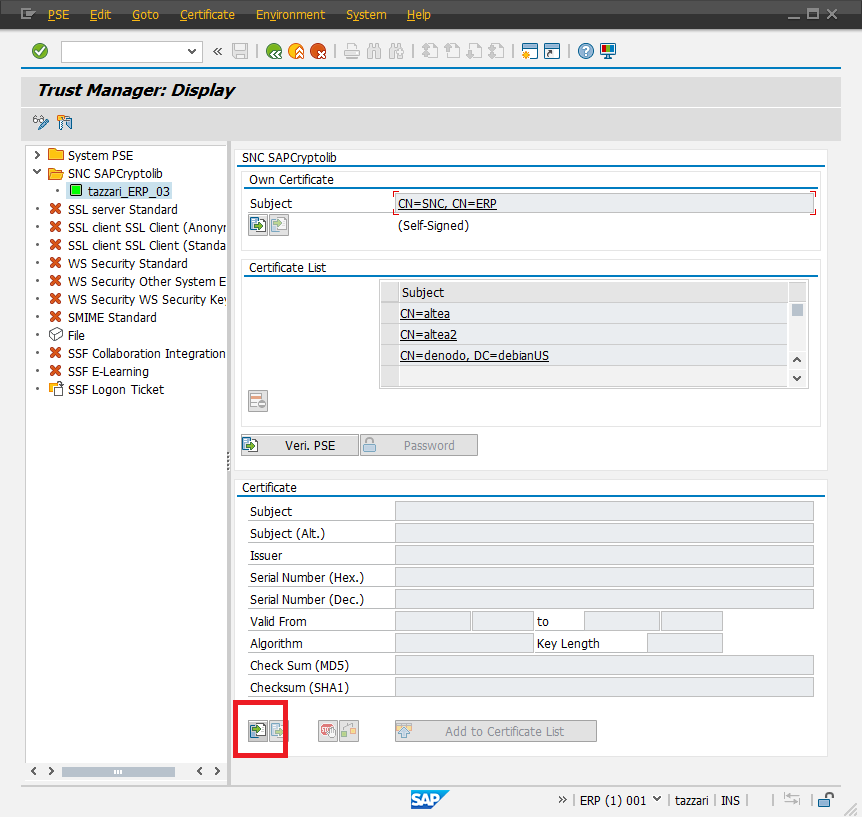This screenshot has width=862, height=817.
Task: Click the tree horizontal scrollbar thumb
Action: 118,771
